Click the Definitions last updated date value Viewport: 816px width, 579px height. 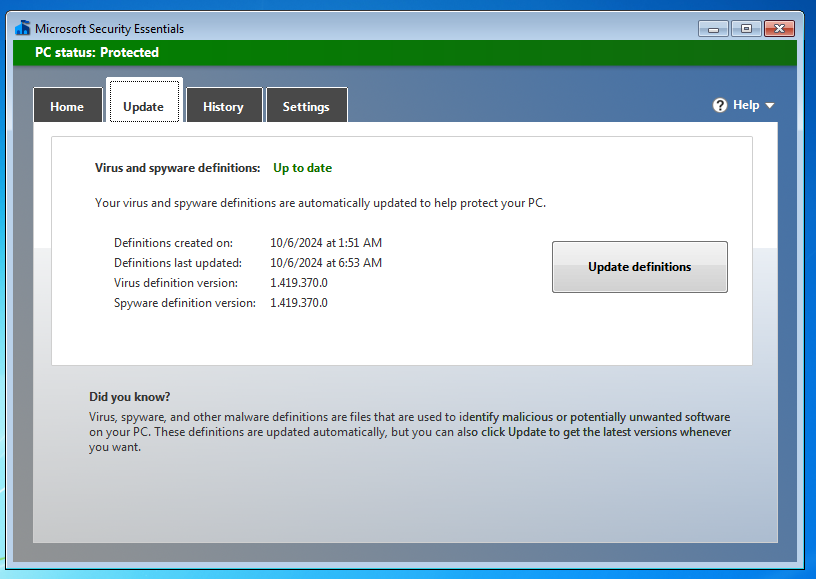(325, 263)
